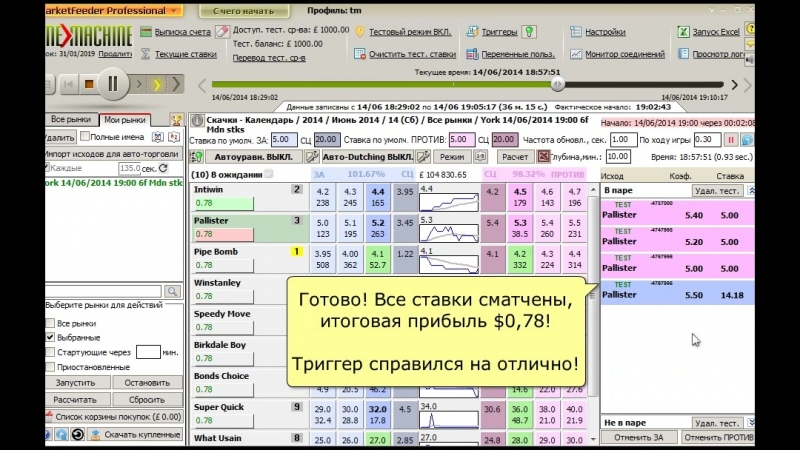Click Удал. тест. in В паре section
The width and height of the screenshot is (800, 450).
click(717, 190)
